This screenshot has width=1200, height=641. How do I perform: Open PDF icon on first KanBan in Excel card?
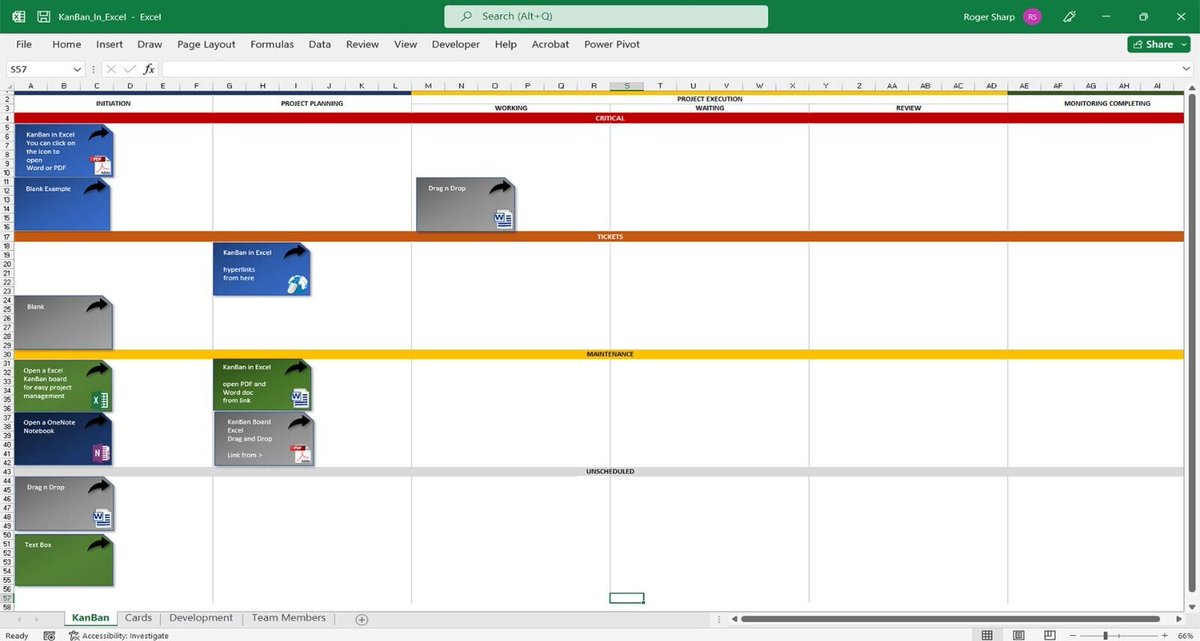(x=100, y=165)
